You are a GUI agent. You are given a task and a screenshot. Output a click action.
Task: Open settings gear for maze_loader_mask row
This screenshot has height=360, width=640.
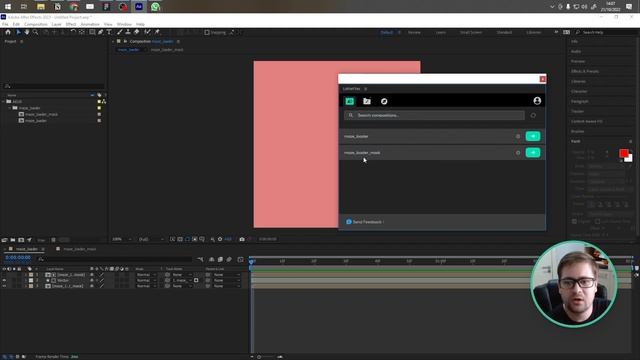click(518, 153)
